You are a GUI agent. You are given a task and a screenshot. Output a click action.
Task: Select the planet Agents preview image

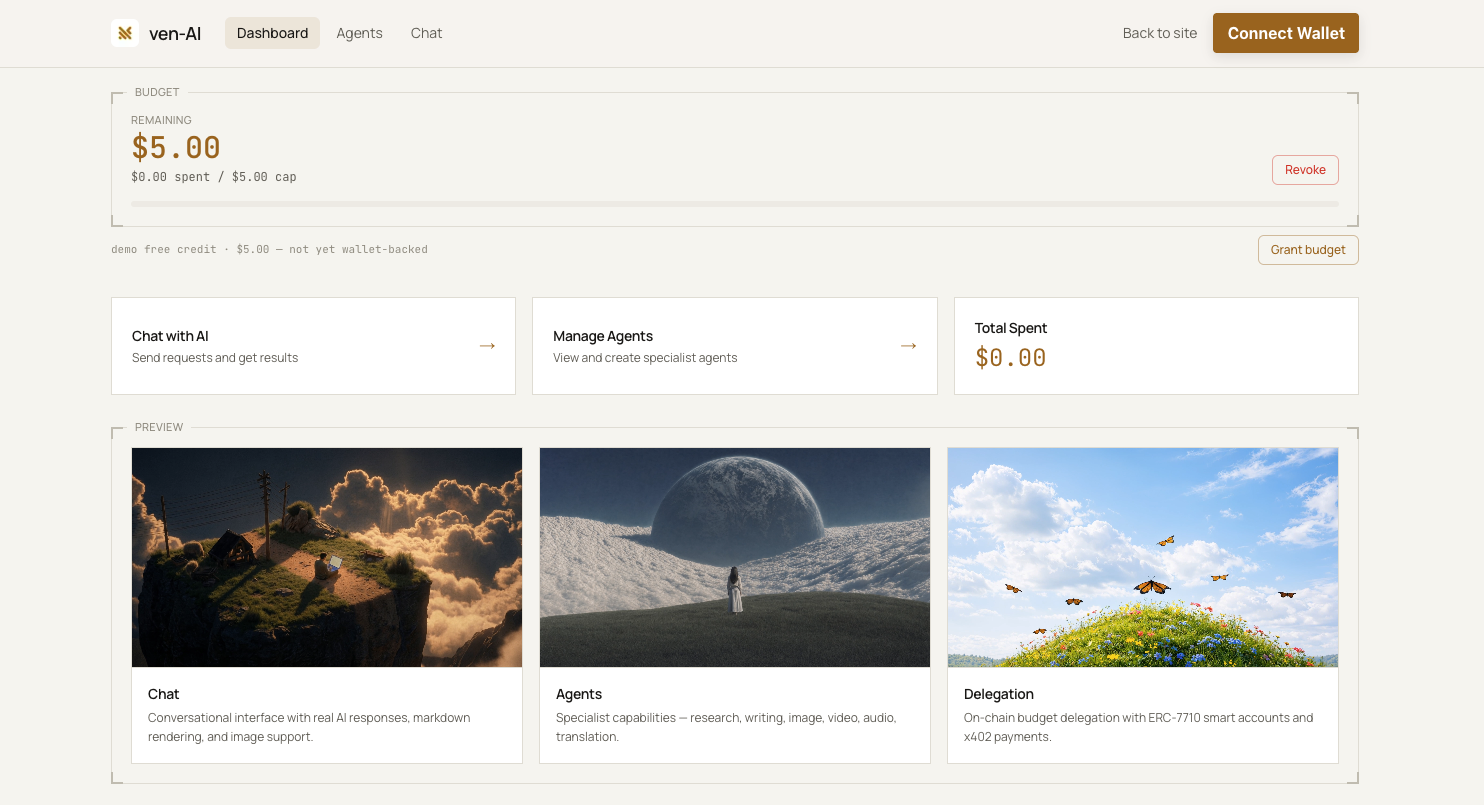pos(734,557)
